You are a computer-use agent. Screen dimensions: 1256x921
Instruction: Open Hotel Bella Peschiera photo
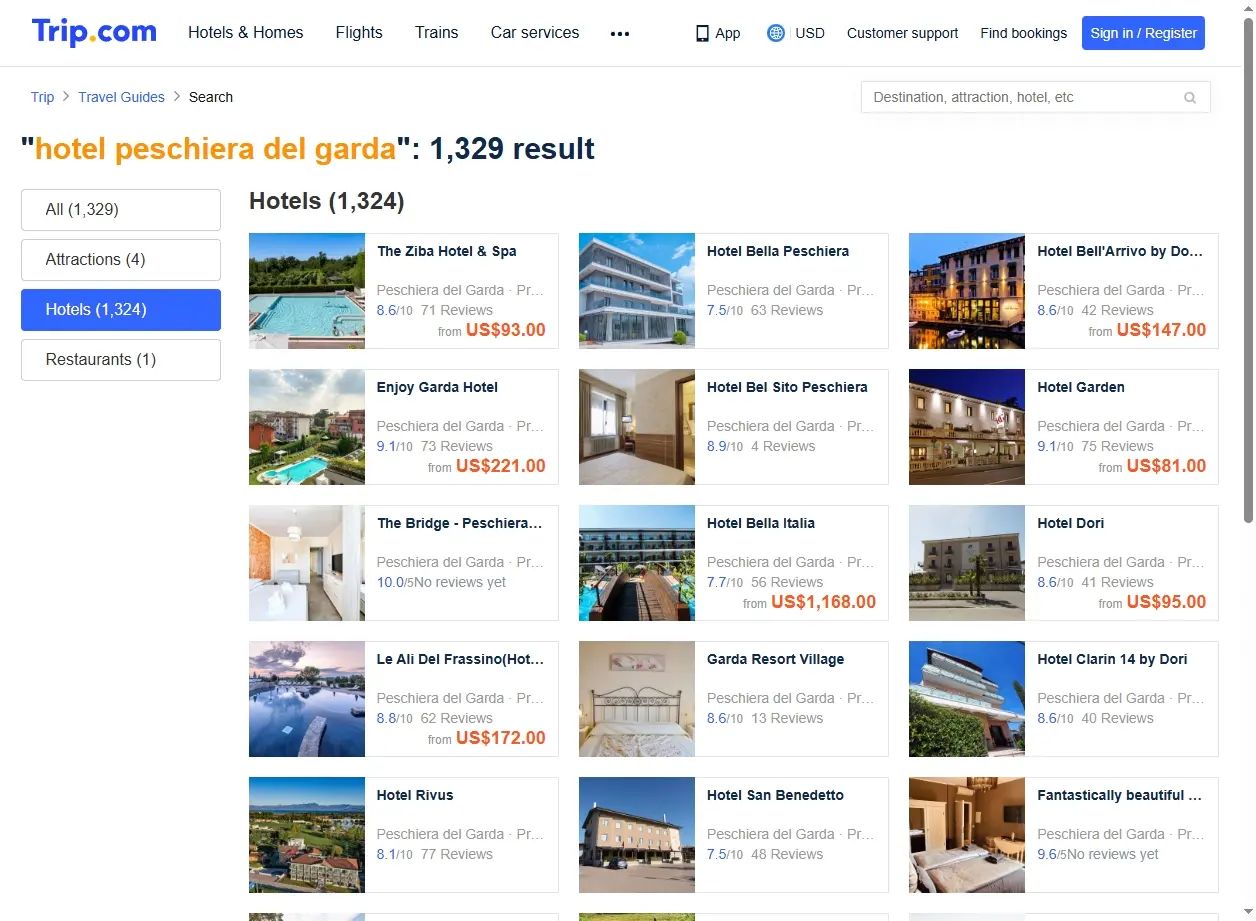637,291
